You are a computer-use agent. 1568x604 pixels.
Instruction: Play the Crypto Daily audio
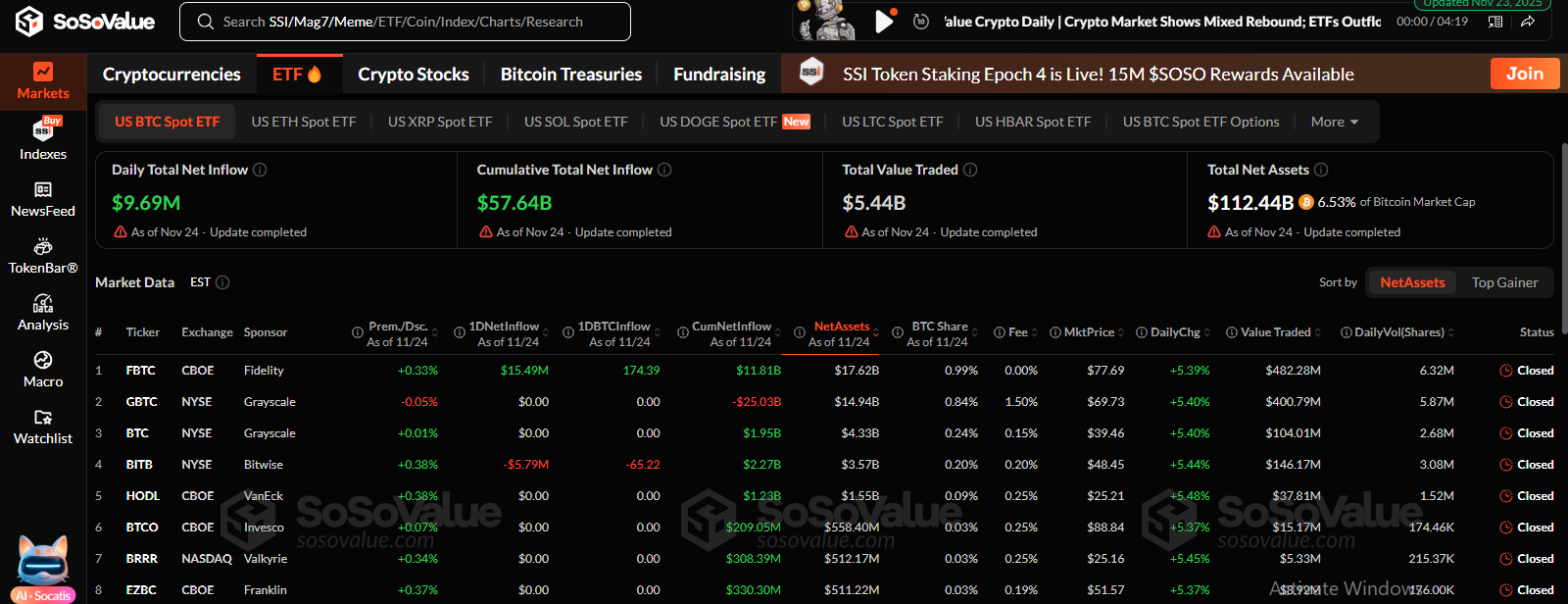(x=884, y=21)
